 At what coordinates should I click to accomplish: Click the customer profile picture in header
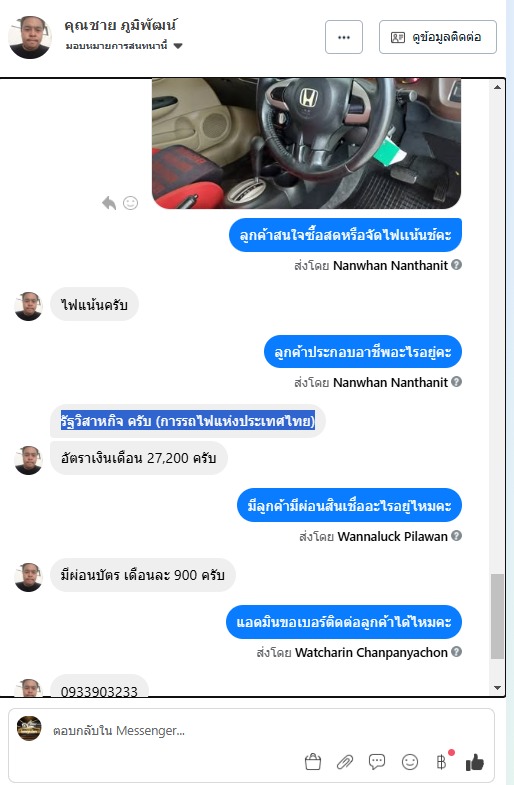30,37
